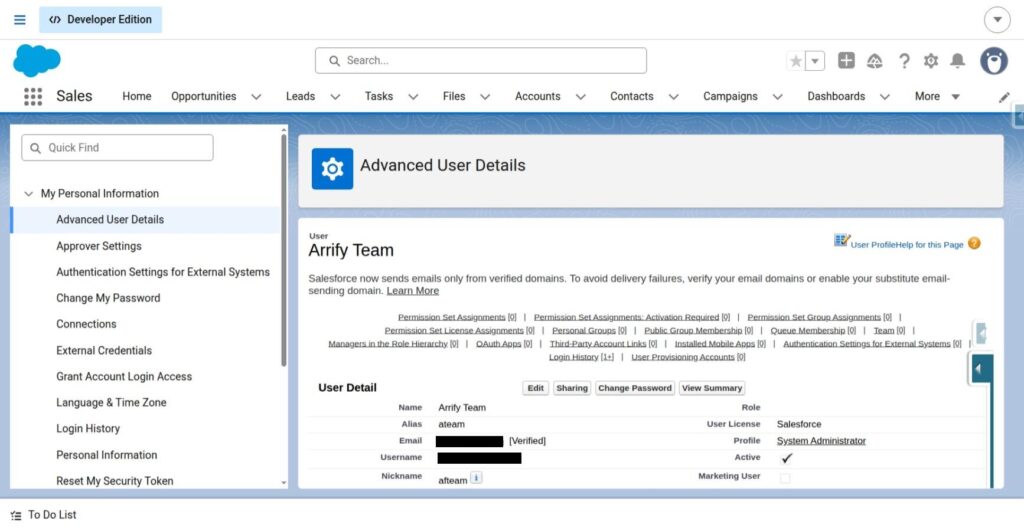Click the View Summary button
This screenshot has width=1024, height=531.
[712, 388]
